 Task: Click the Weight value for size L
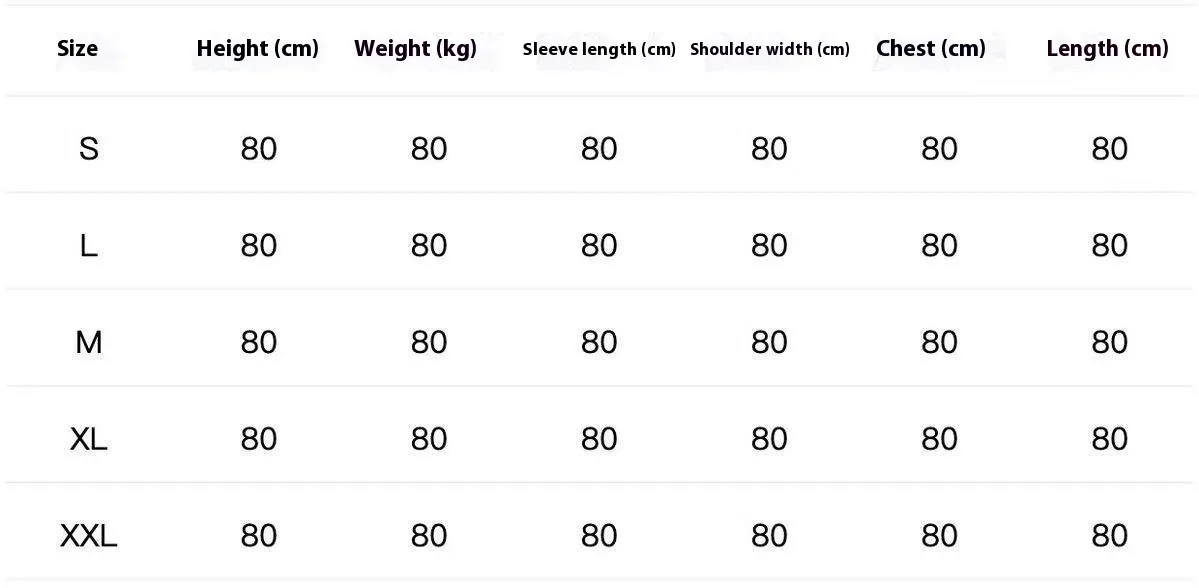(429, 246)
